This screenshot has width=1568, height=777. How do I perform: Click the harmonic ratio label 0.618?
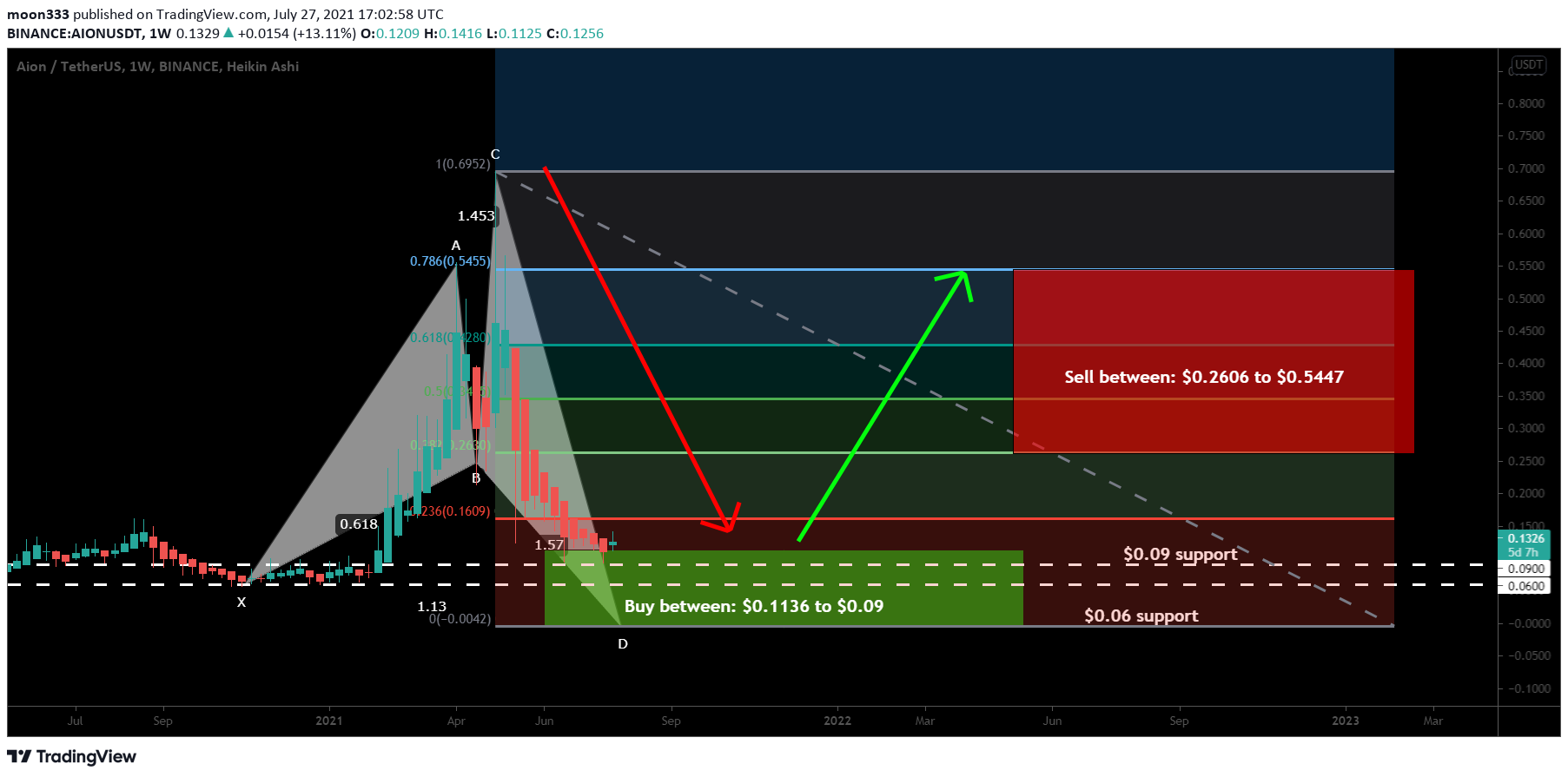click(x=359, y=523)
